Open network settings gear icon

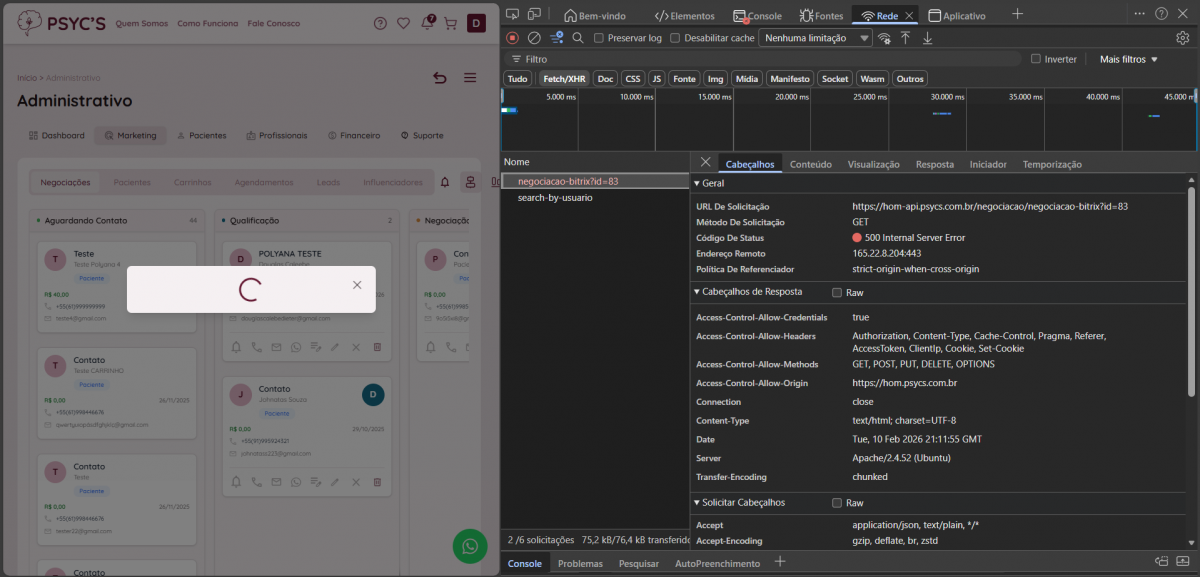click(1183, 38)
